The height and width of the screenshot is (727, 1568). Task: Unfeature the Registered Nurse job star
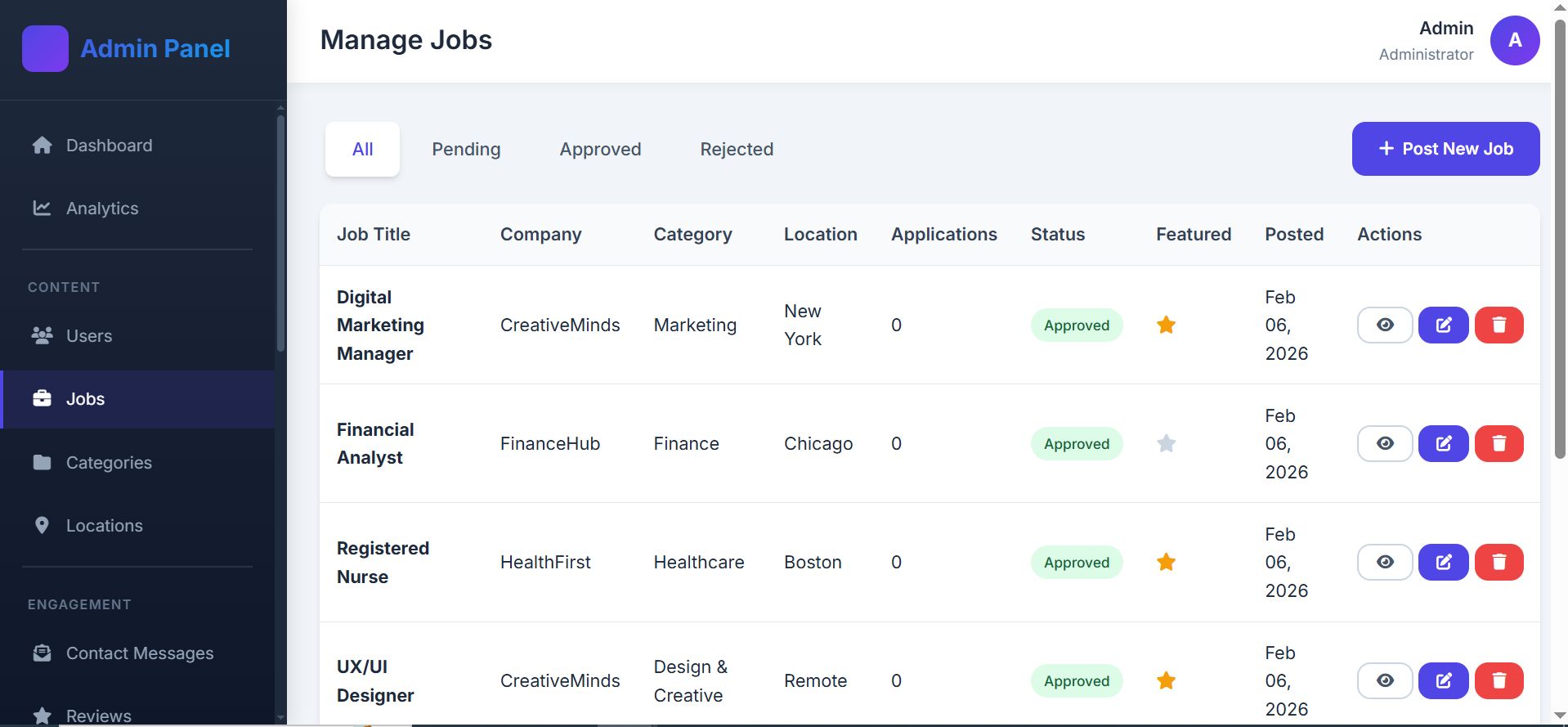[x=1166, y=562]
